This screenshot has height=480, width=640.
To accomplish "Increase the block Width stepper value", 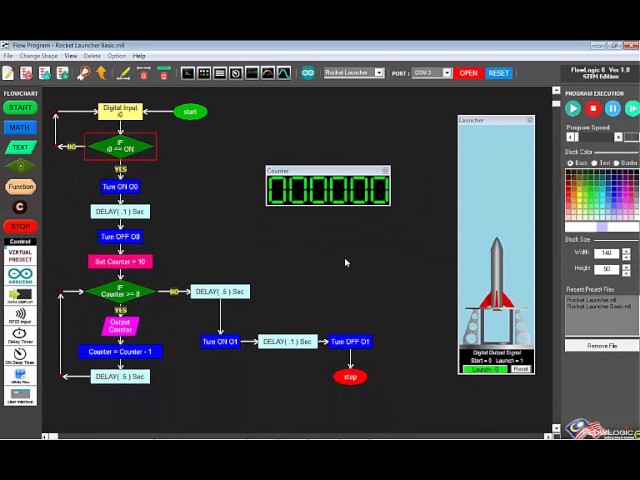I will pyautogui.click(x=626, y=251).
